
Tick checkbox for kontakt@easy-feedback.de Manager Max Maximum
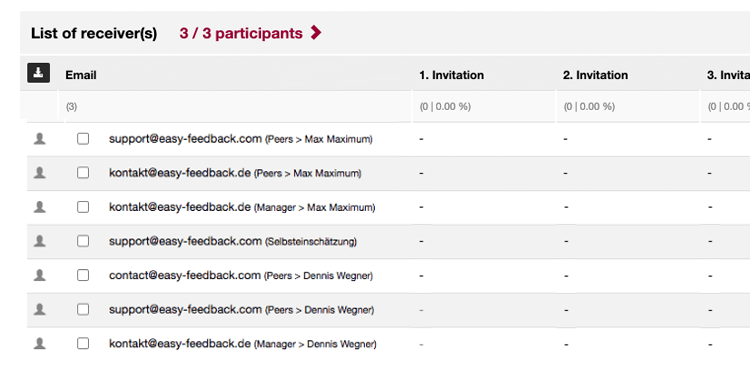83,207
